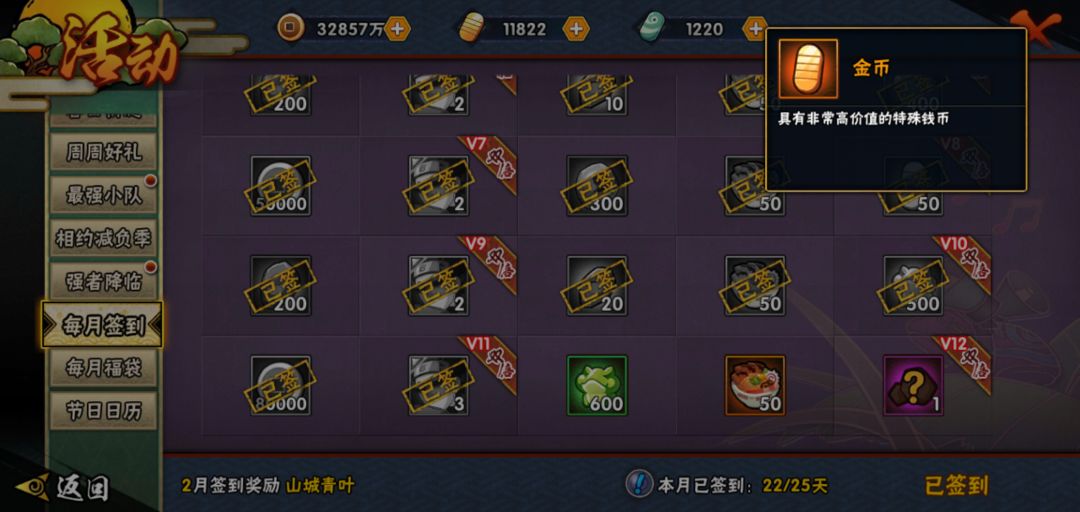Open the 每月福袋 tab
Image resolution: width=1080 pixels, height=512 pixels.
click(103, 368)
